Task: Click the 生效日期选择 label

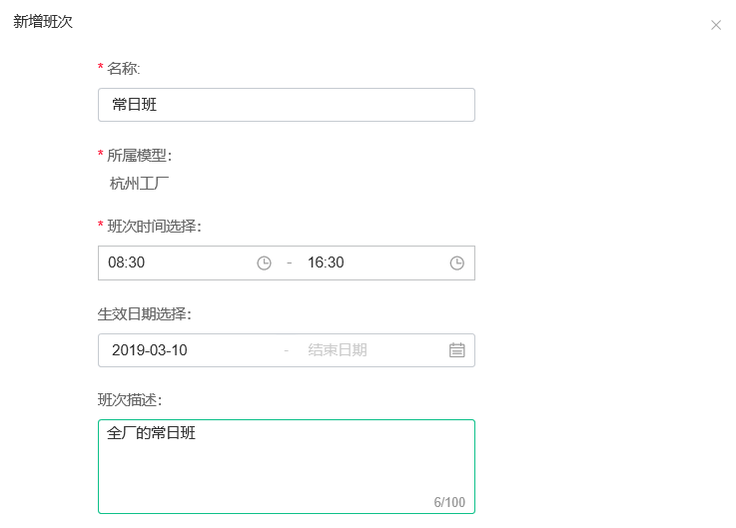Action: pyautogui.click(x=145, y=314)
